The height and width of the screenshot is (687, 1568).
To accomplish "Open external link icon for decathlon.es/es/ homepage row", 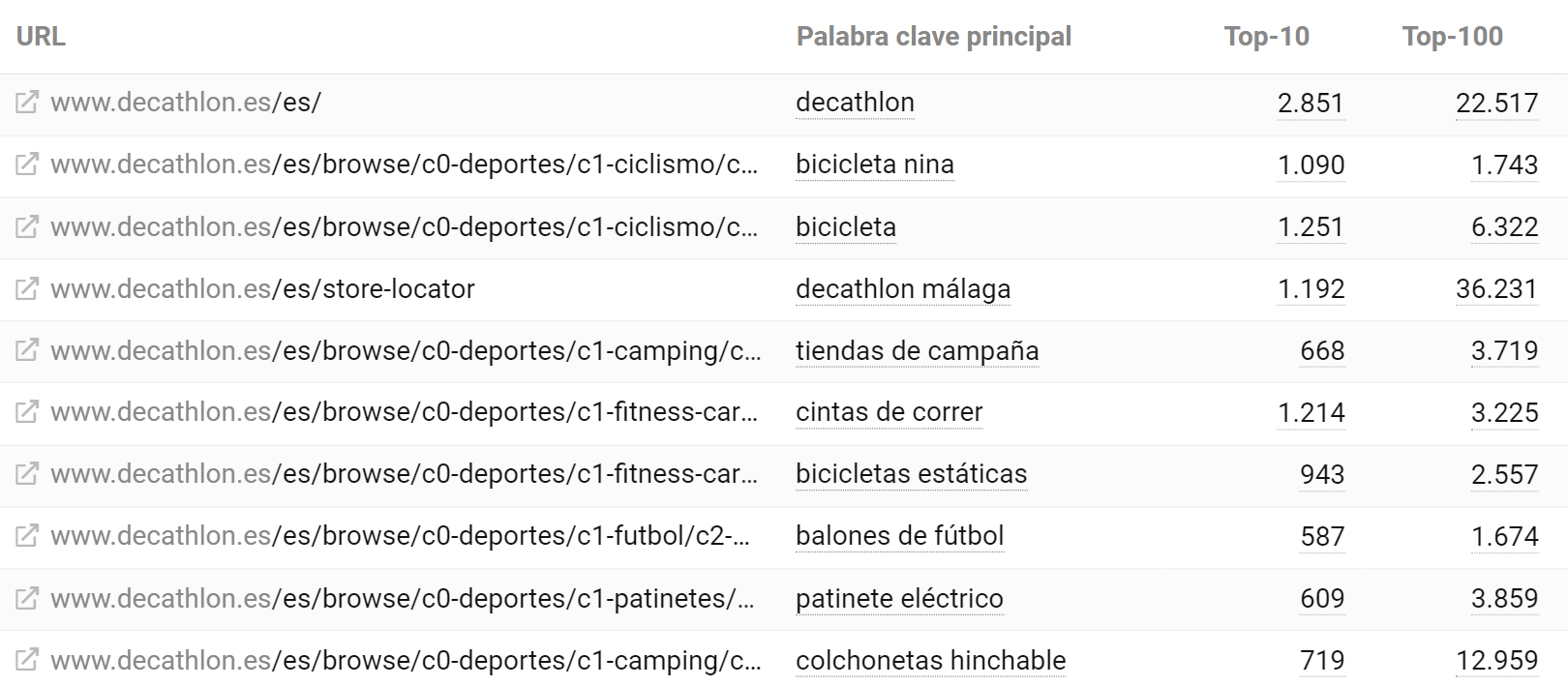I will coord(27,102).
